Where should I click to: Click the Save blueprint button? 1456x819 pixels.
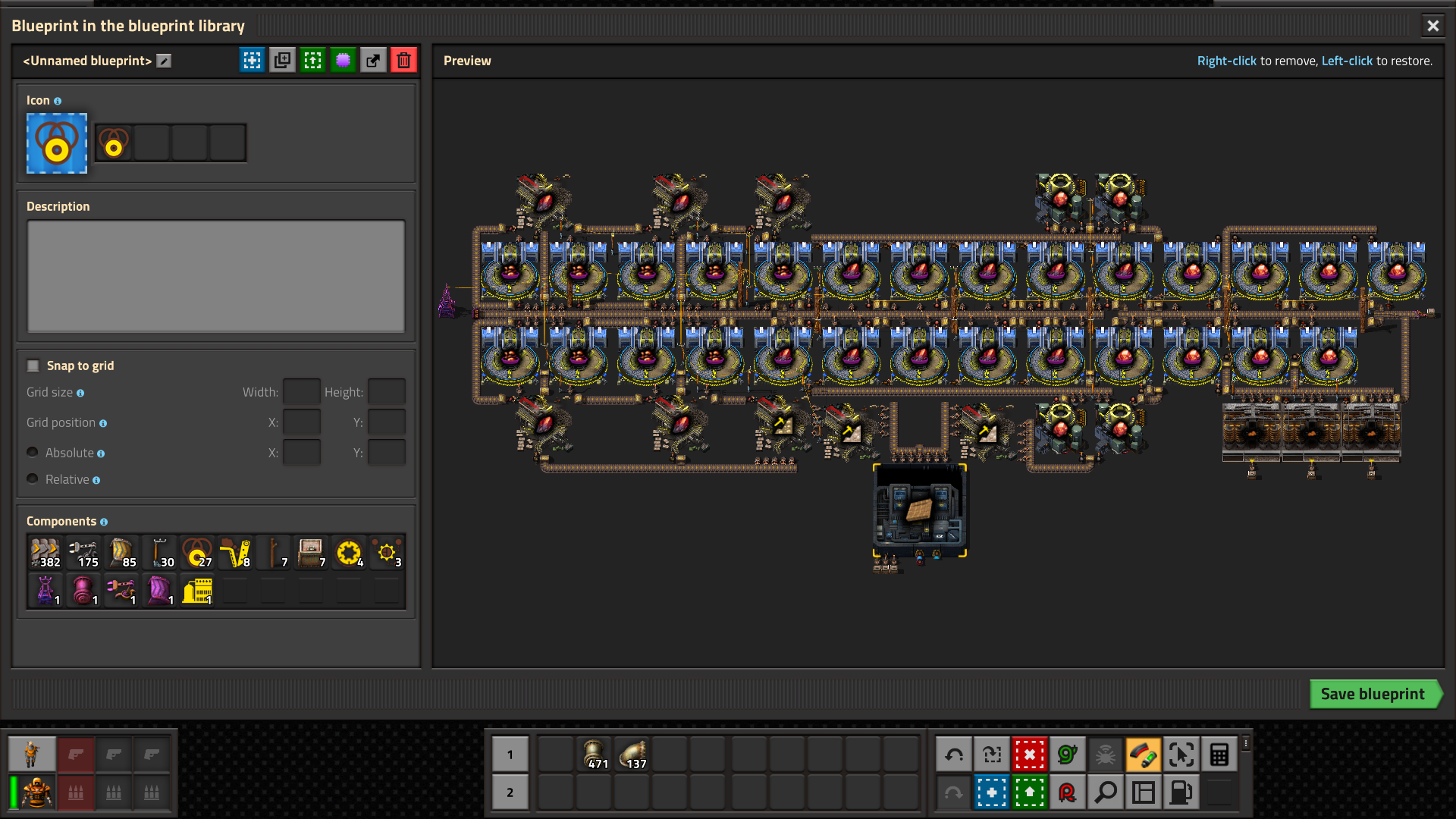pos(1375,694)
